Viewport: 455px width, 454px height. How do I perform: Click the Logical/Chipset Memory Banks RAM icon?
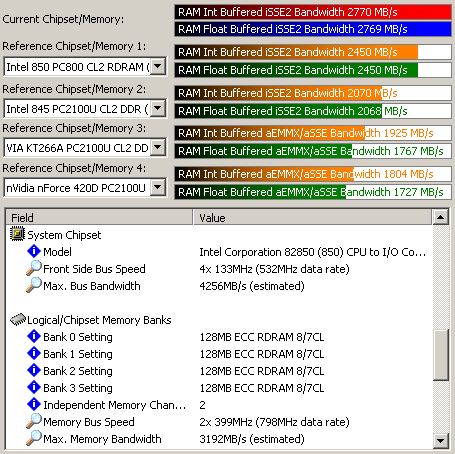click(18, 319)
